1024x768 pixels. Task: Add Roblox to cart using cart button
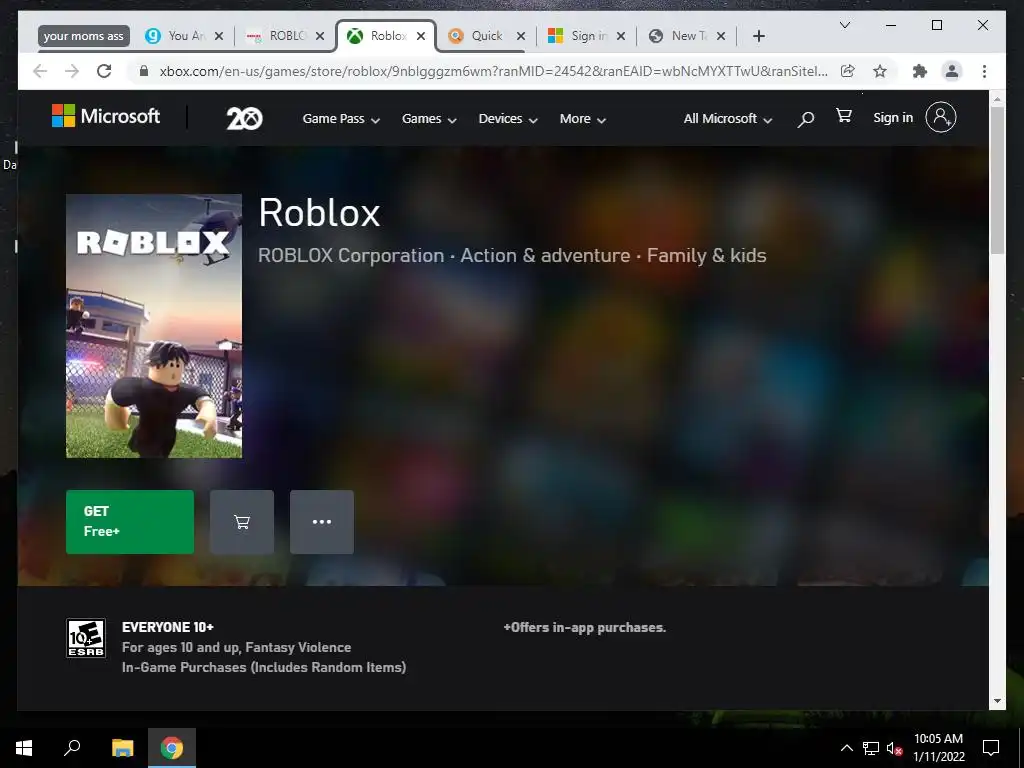(x=242, y=522)
